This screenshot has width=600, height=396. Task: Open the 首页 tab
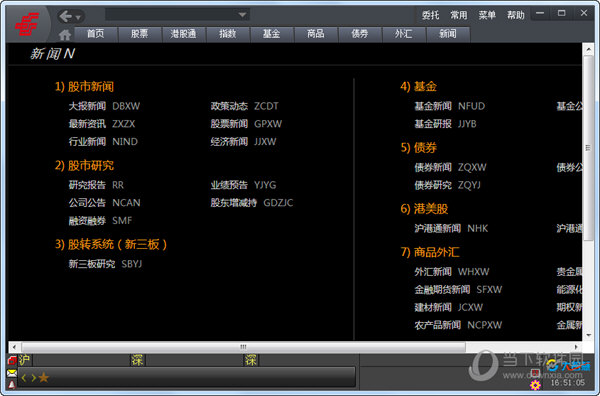pos(96,34)
